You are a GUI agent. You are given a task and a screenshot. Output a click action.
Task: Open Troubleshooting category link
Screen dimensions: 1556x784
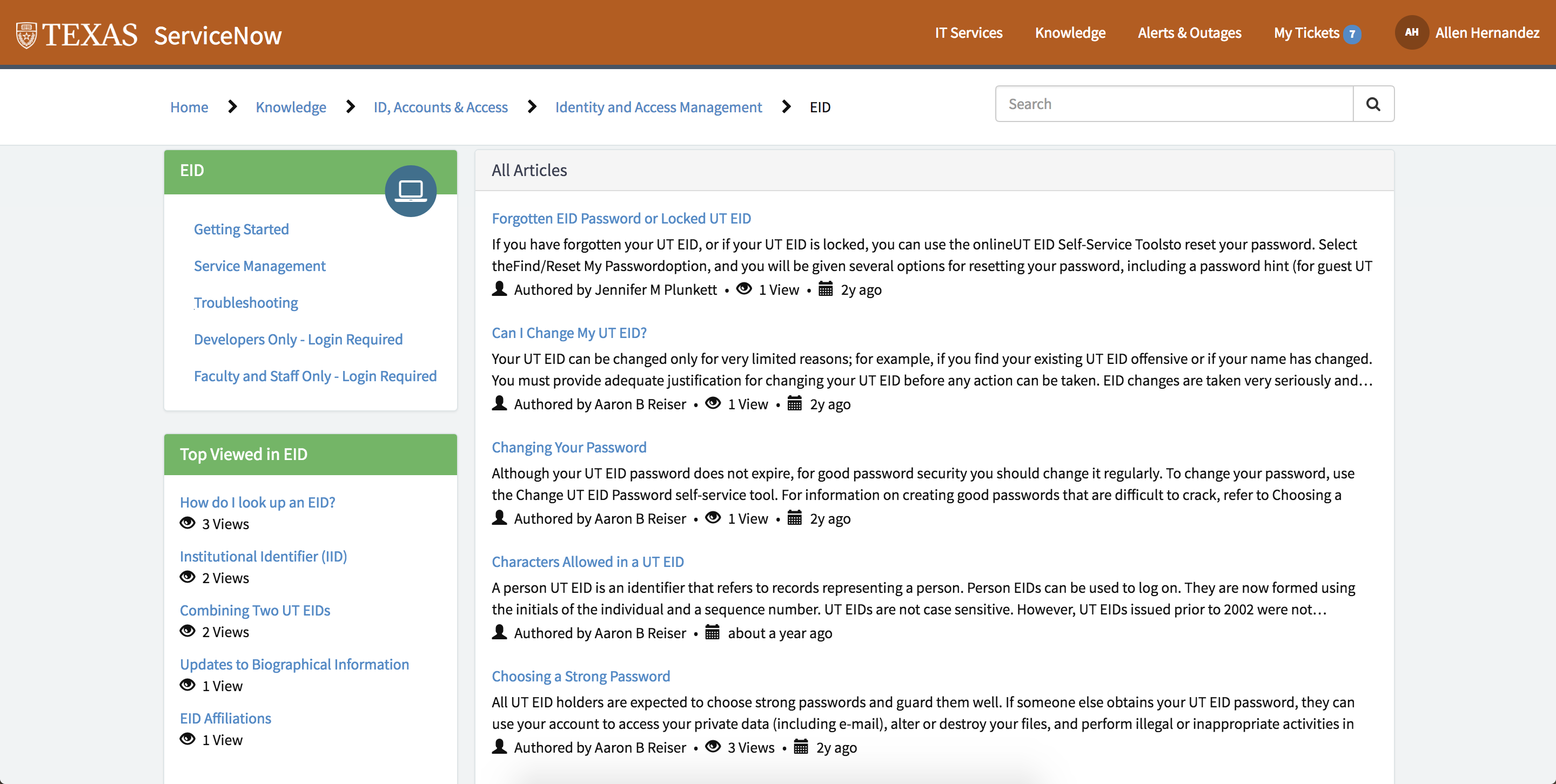[x=245, y=302]
